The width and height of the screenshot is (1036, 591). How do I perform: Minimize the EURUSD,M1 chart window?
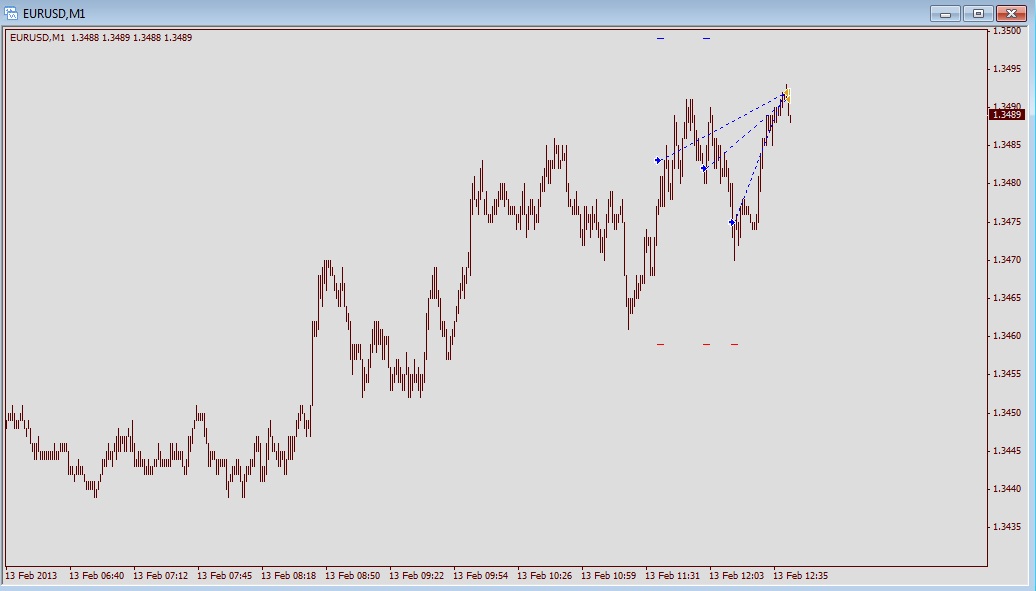pos(945,13)
